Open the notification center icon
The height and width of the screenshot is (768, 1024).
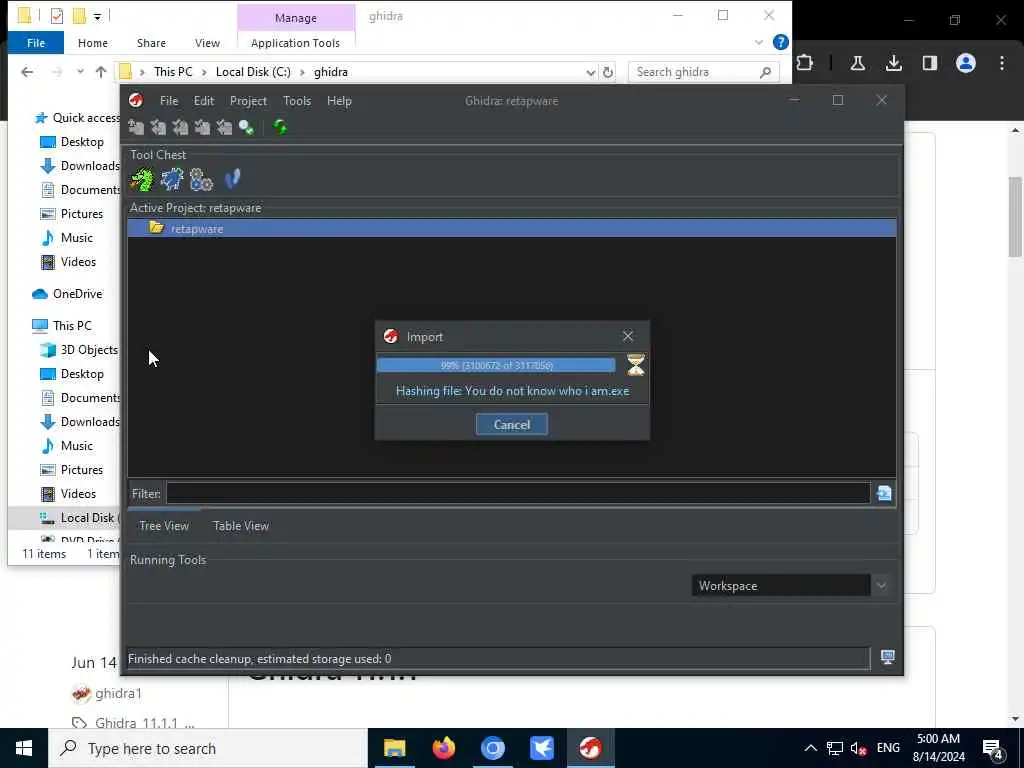[x=993, y=748]
